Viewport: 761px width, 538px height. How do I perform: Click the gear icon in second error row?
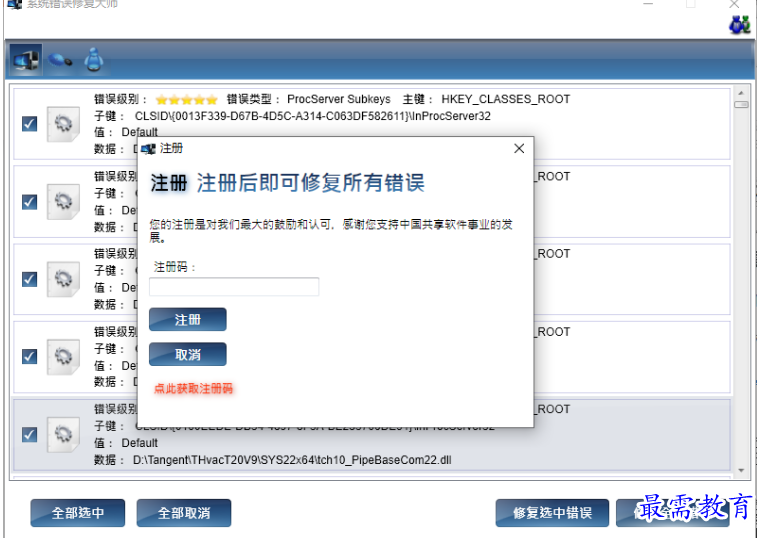click(63, 201)
